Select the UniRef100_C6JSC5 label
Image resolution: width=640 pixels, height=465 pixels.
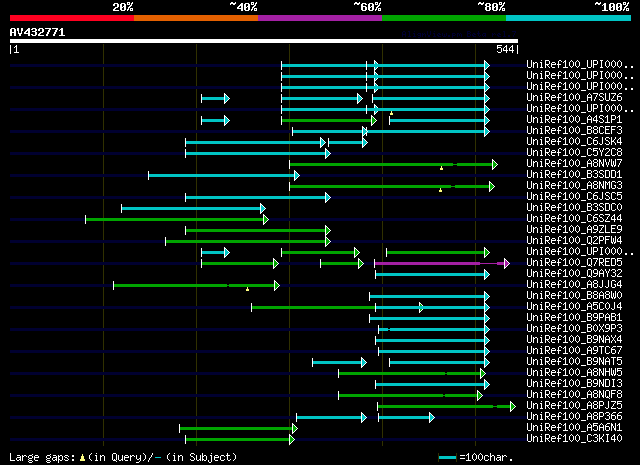point(574,196)
